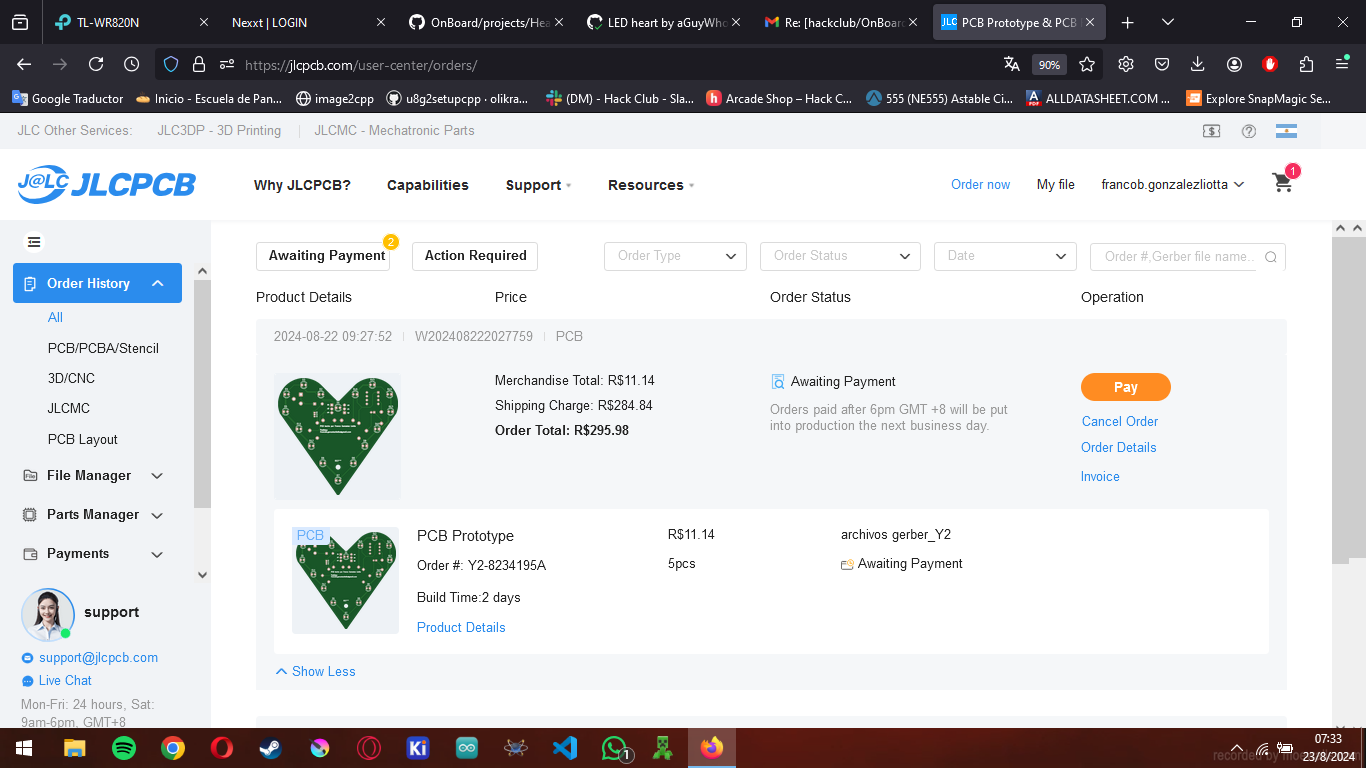Open KiCad from the taskbar
1366x768 pixels.
[x=418, y=748]
